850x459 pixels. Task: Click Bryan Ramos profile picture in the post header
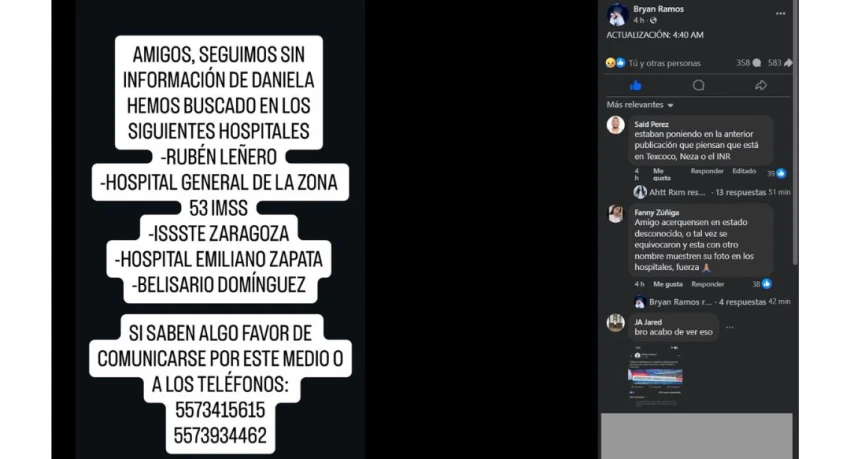(617, 15)
